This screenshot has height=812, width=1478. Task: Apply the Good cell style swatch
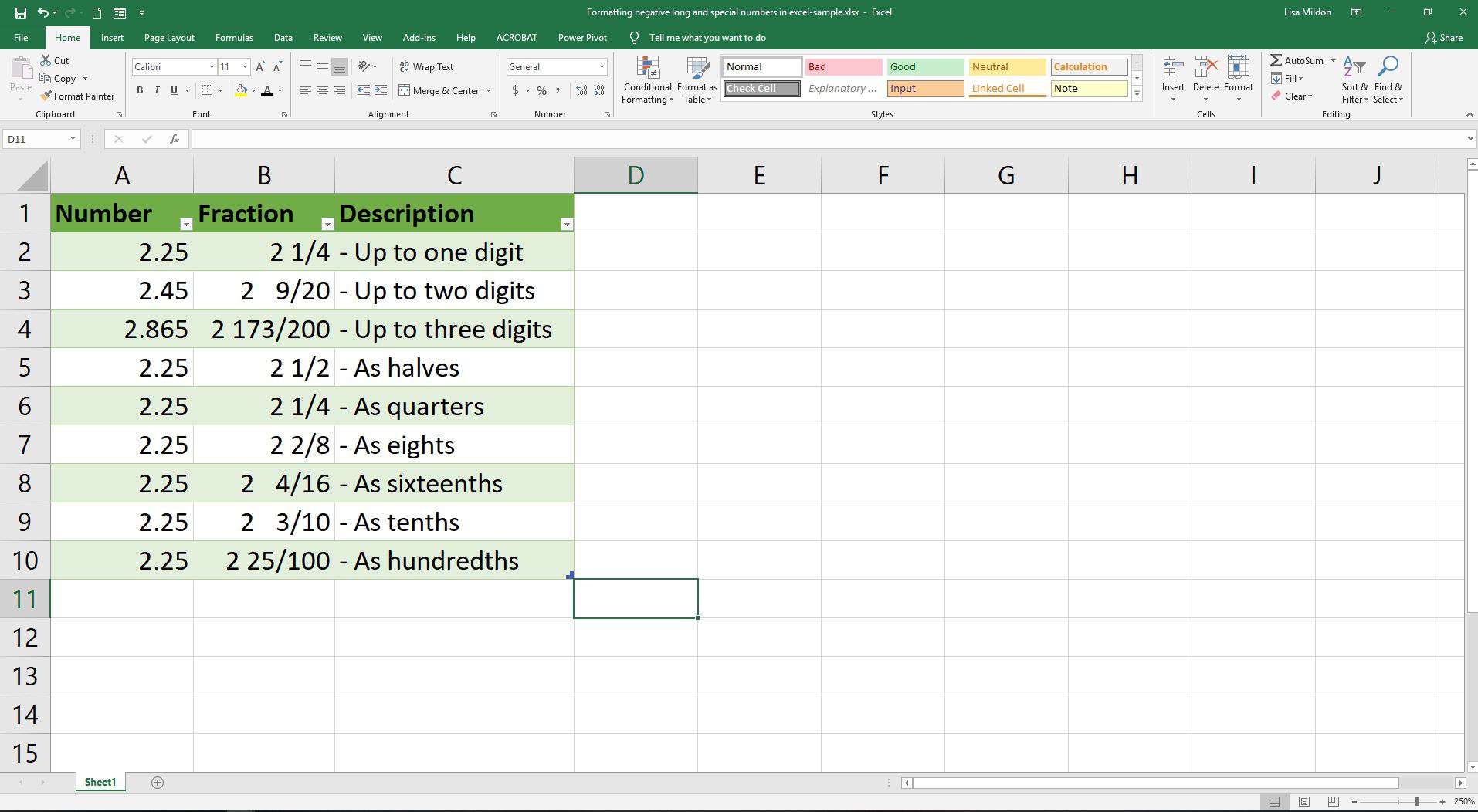coord(925,67)
